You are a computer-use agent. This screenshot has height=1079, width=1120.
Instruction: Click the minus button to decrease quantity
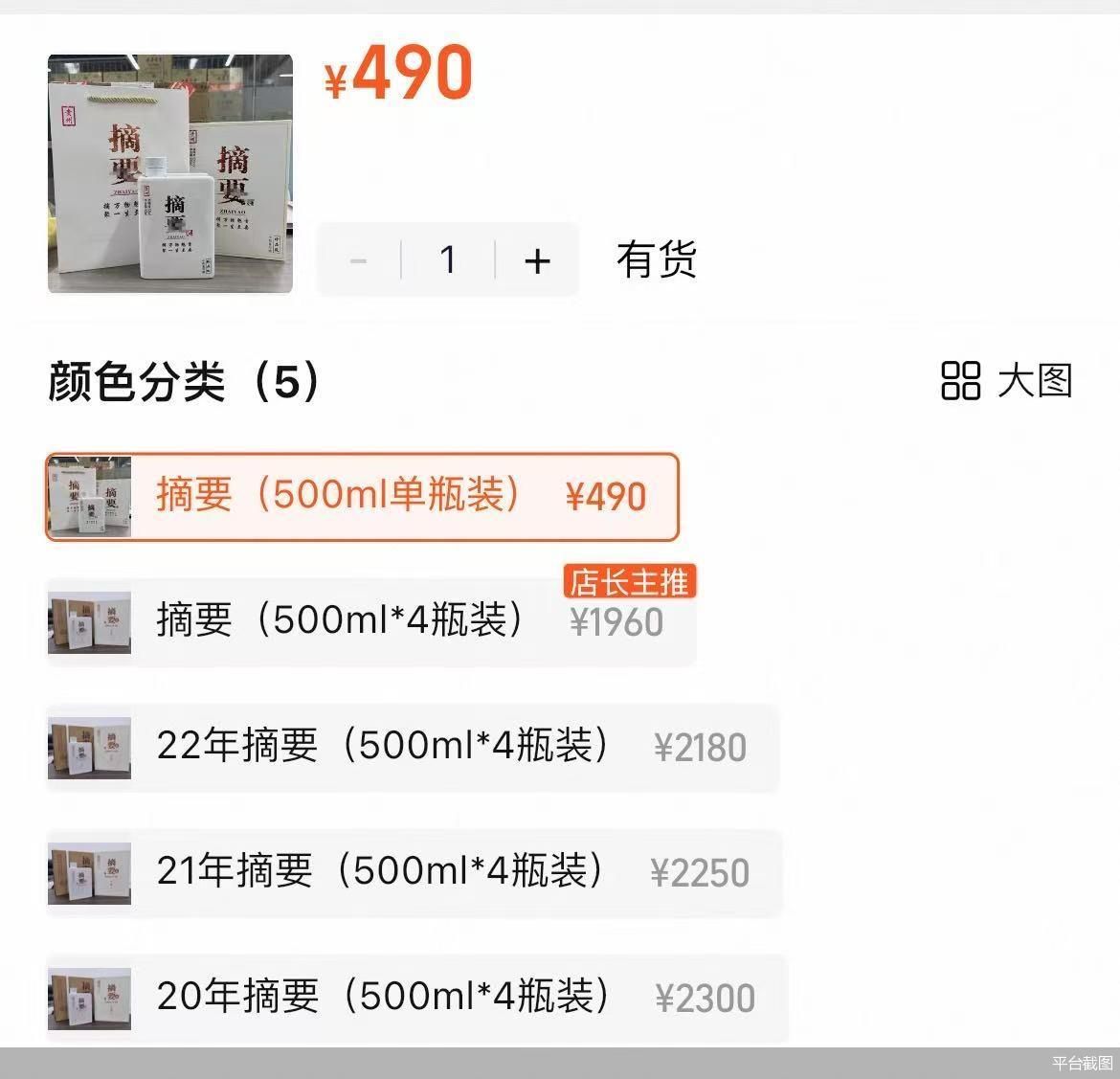(359, 260)
